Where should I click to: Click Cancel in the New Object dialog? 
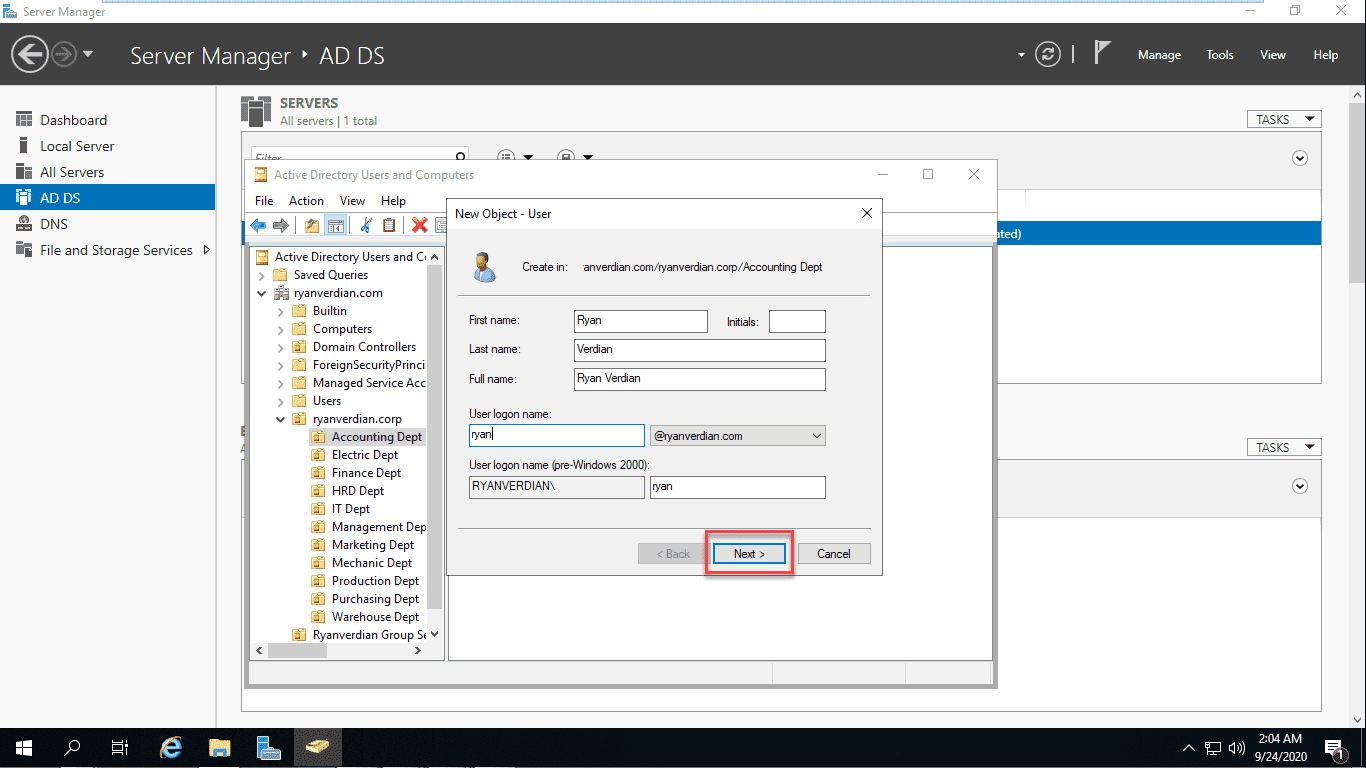click(834, 554)
